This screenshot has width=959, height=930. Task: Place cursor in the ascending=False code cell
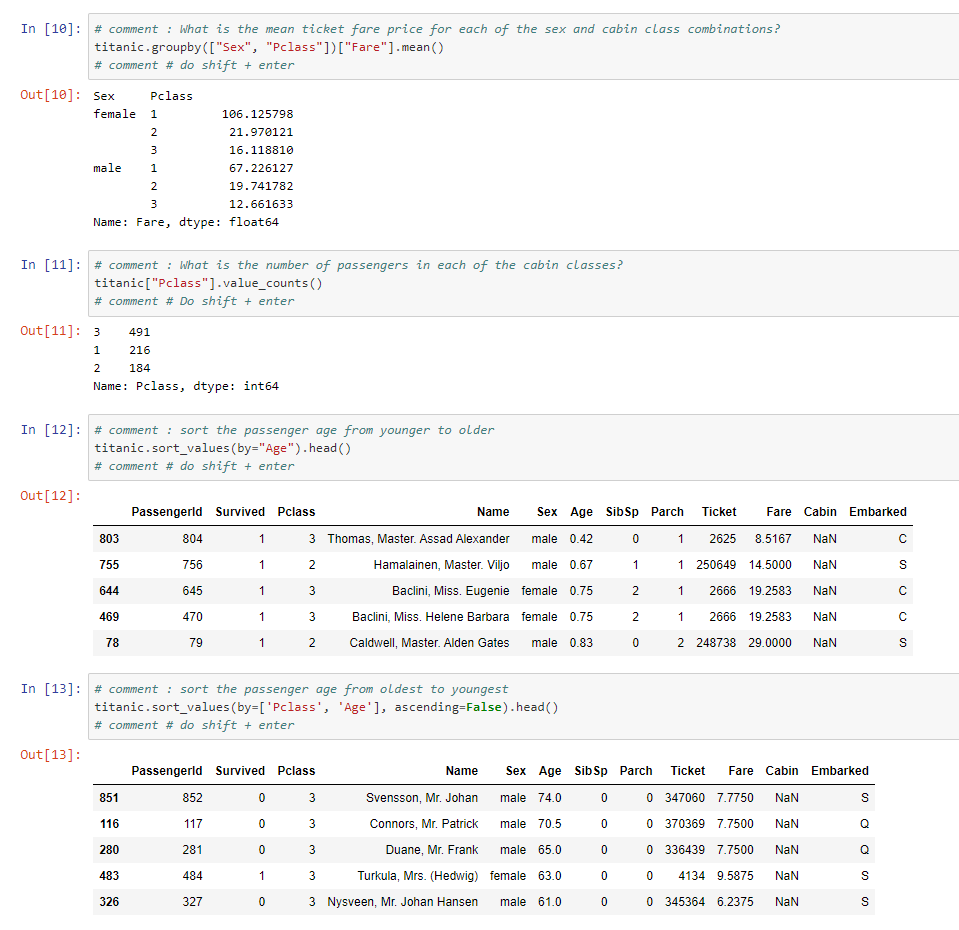click(520, 707)
